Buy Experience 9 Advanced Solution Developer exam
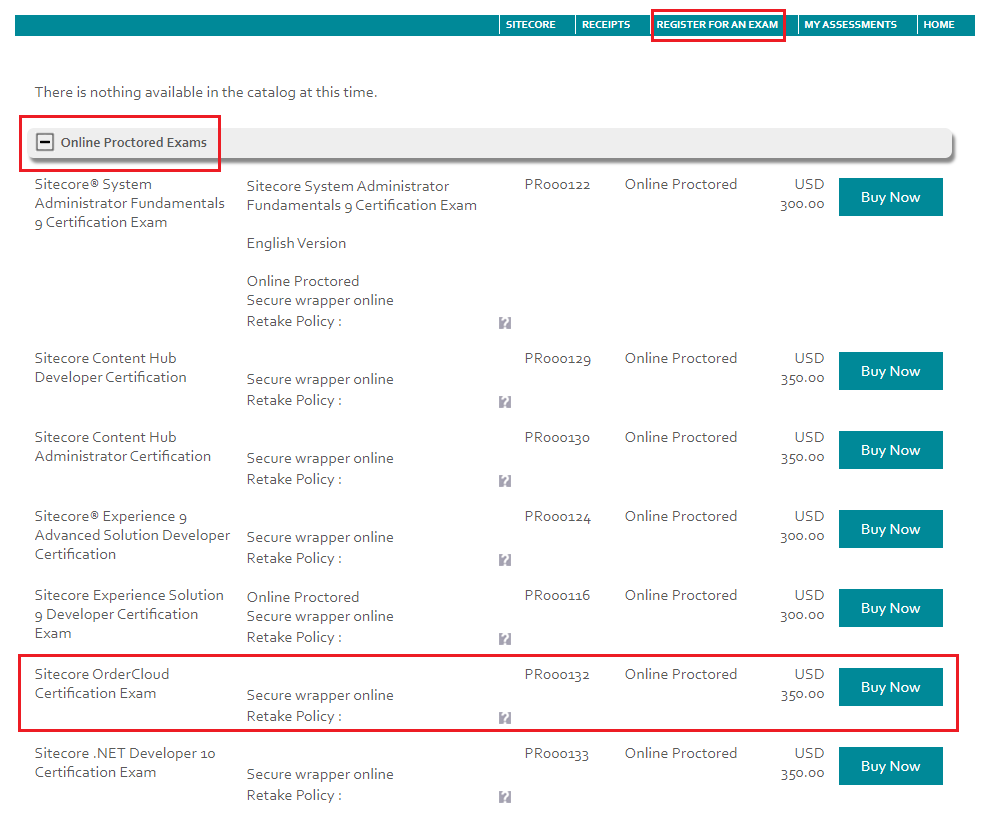Viewport: 1006px width, 821px height. point(891,529)
